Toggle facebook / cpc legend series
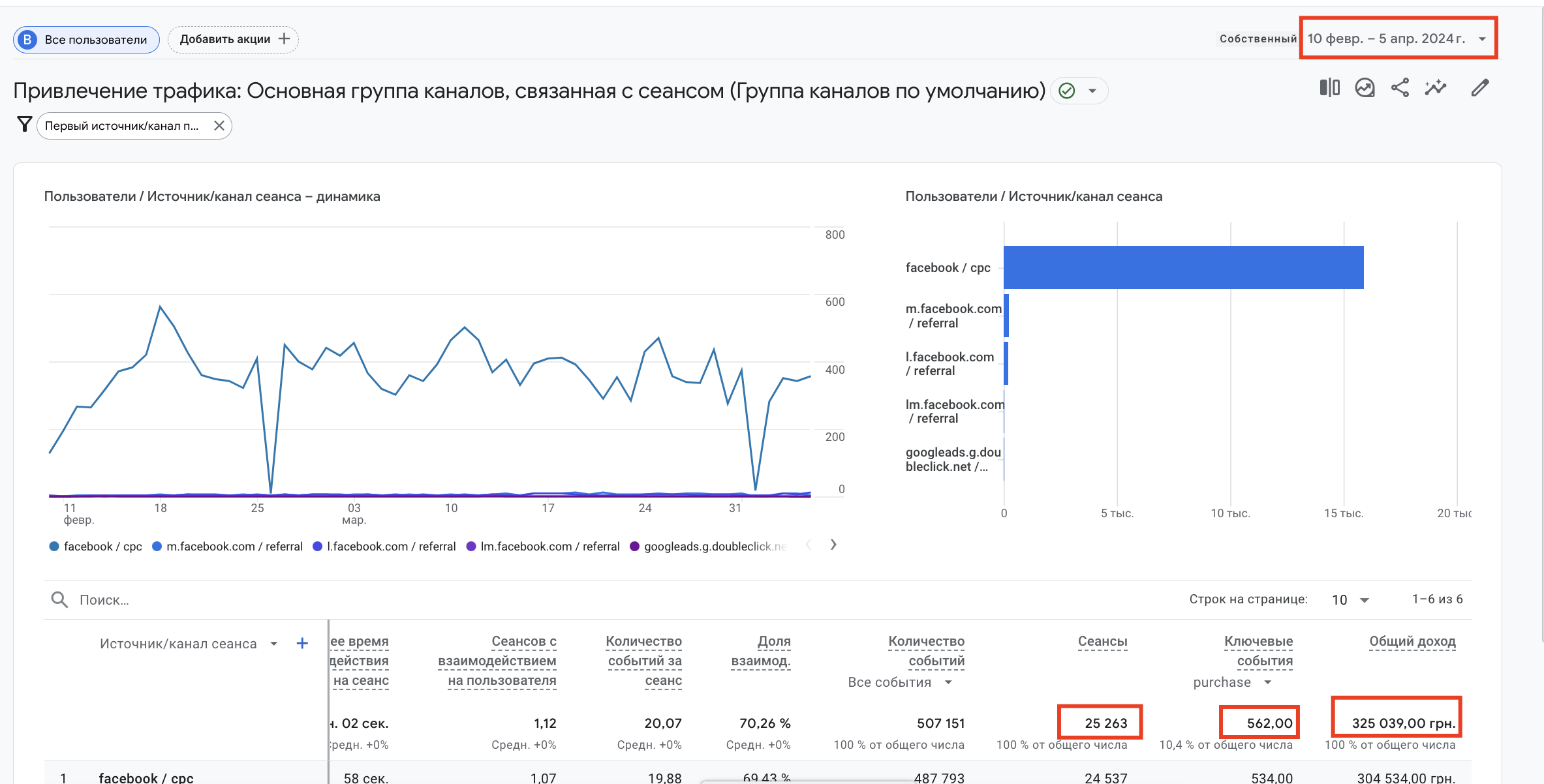This screenshot has height=784, width=1544. 96,547
